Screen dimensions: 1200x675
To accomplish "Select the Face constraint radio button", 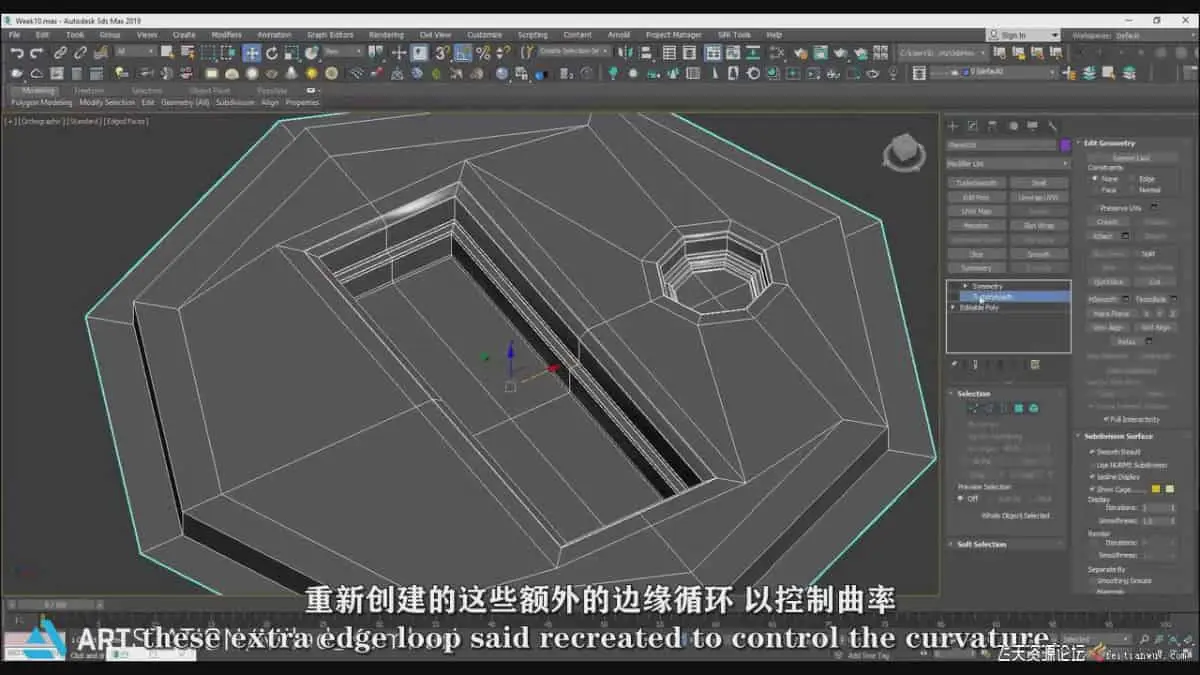I will (x=1094, y=189).
